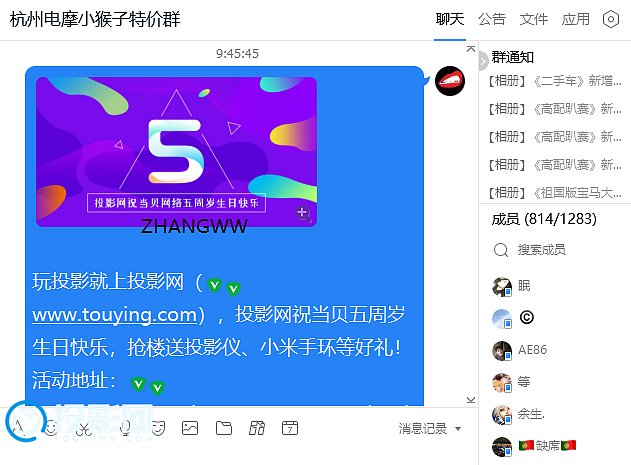This screenshot has width=631, height=465.
Task: Start a voice message with the microphone icon
Action: pyautogui.click(x=126, y=428)
